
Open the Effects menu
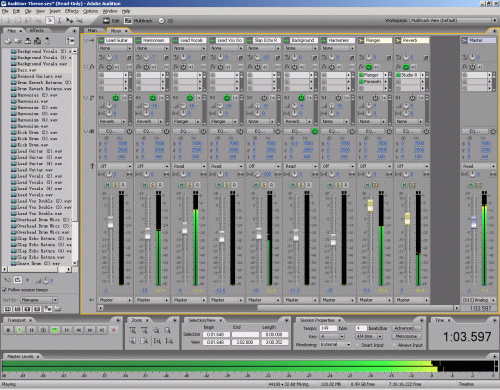point(71,11)
